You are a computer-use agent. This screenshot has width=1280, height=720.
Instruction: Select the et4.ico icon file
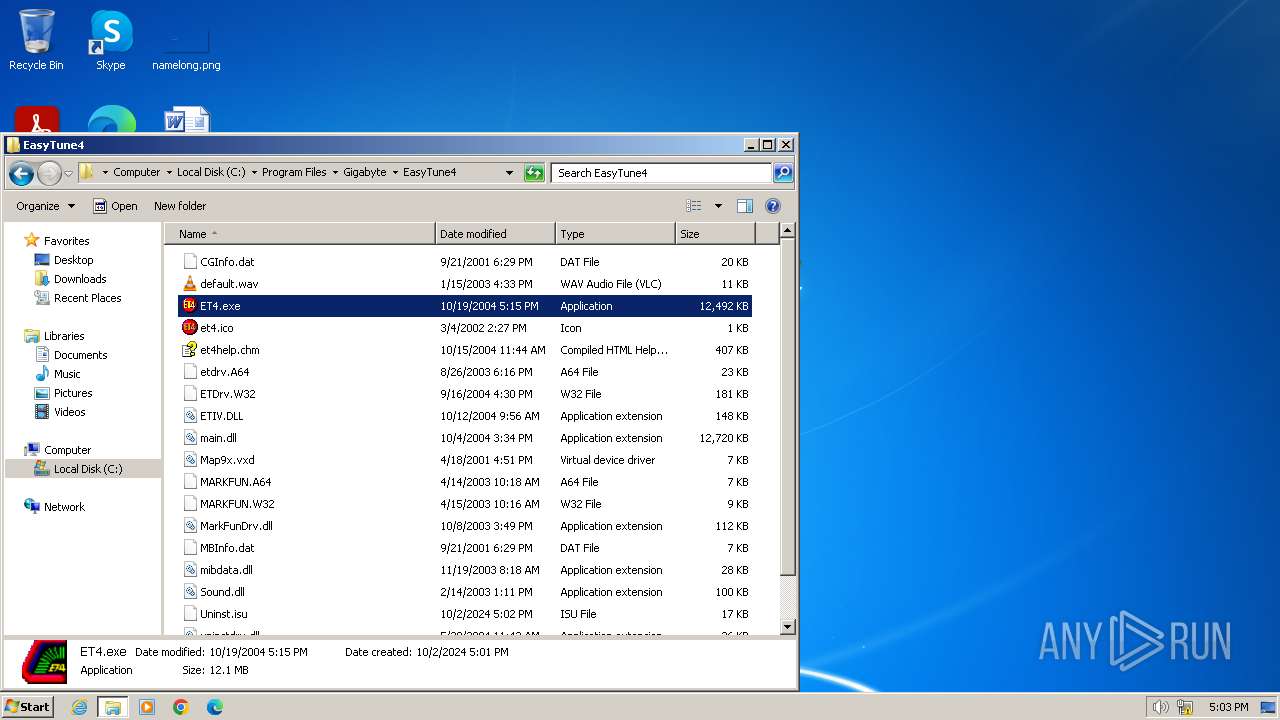(190, 328)
